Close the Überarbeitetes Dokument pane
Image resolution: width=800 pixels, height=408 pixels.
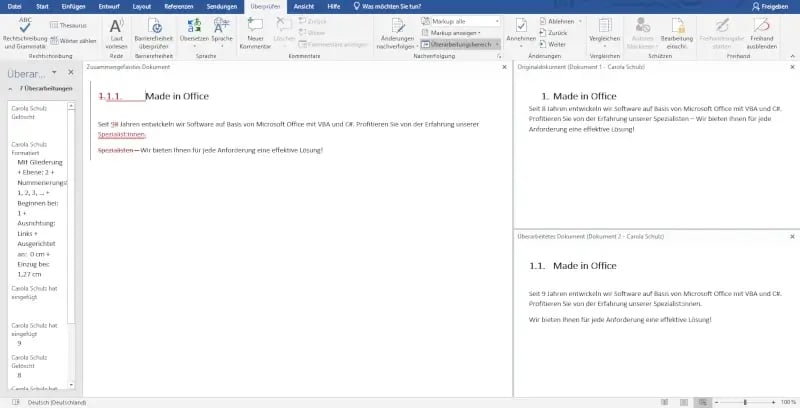coord(792,237)
